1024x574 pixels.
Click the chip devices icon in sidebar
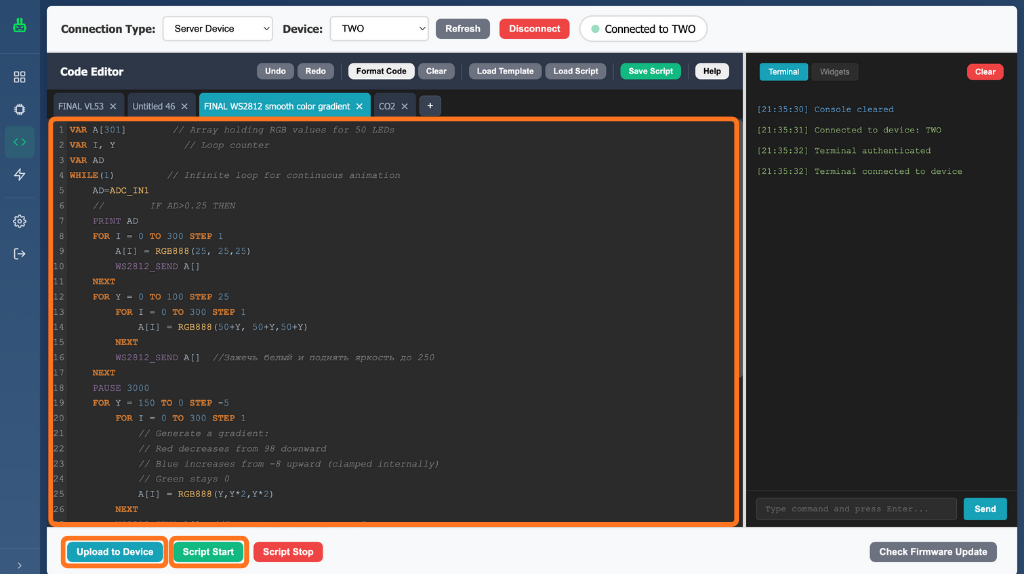19,109
